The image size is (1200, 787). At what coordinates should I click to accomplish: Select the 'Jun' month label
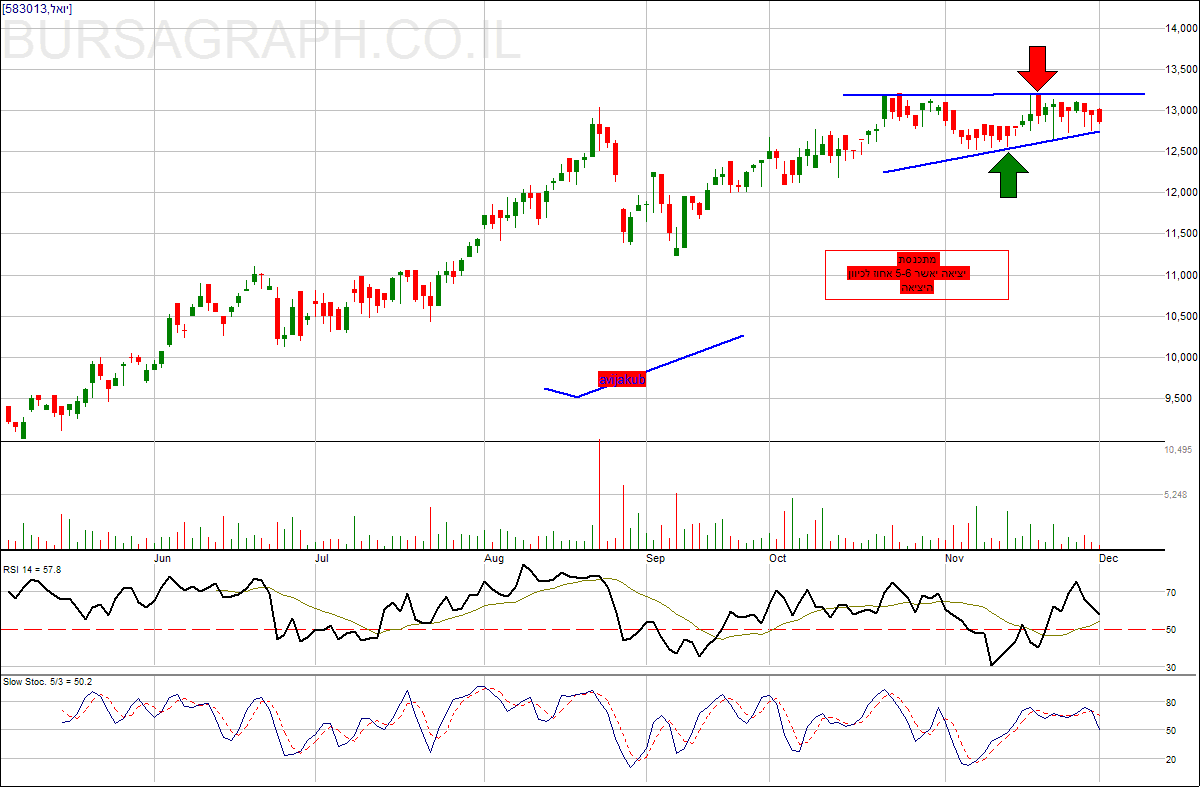pyautogui.click(x=164, y=557)
